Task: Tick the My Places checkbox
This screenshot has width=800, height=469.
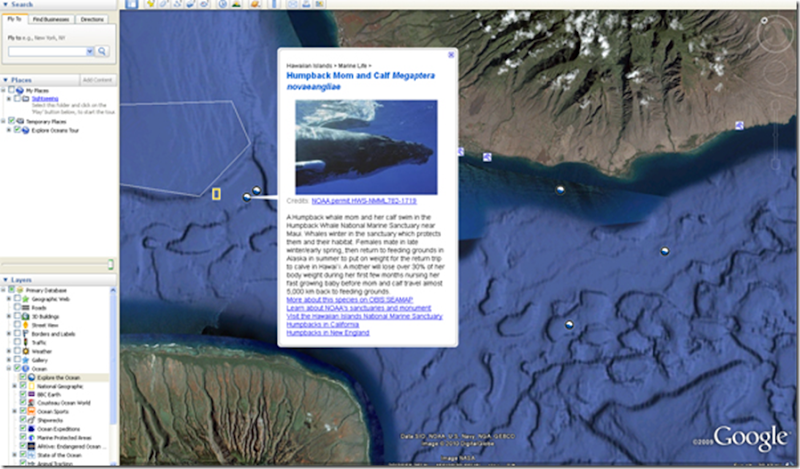Action: tap(11, 90)
